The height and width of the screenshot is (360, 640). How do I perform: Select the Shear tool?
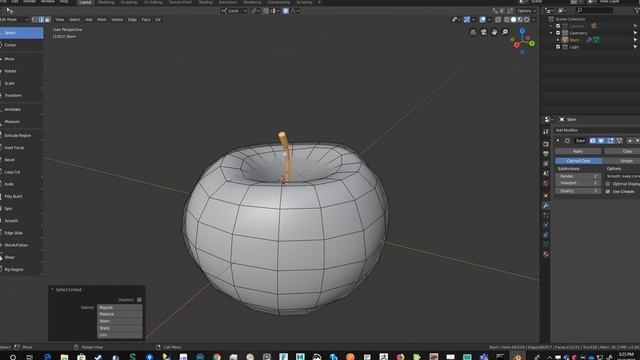point(21,258)
